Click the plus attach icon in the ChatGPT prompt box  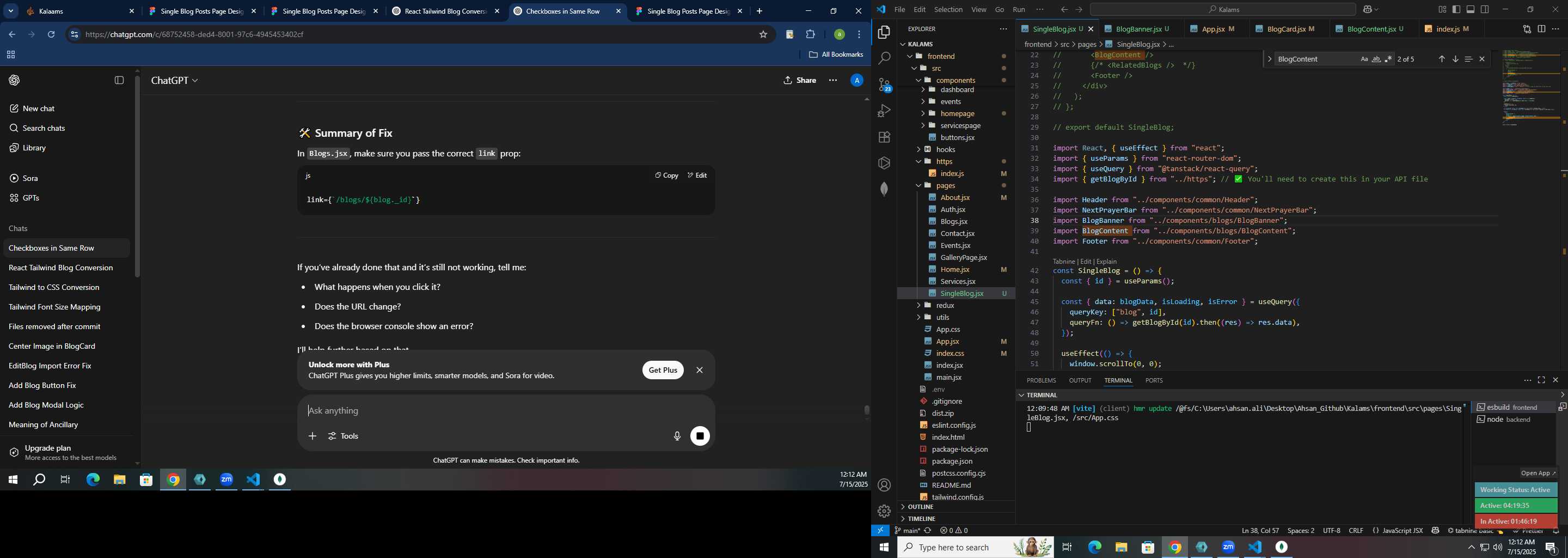point(313,436)
